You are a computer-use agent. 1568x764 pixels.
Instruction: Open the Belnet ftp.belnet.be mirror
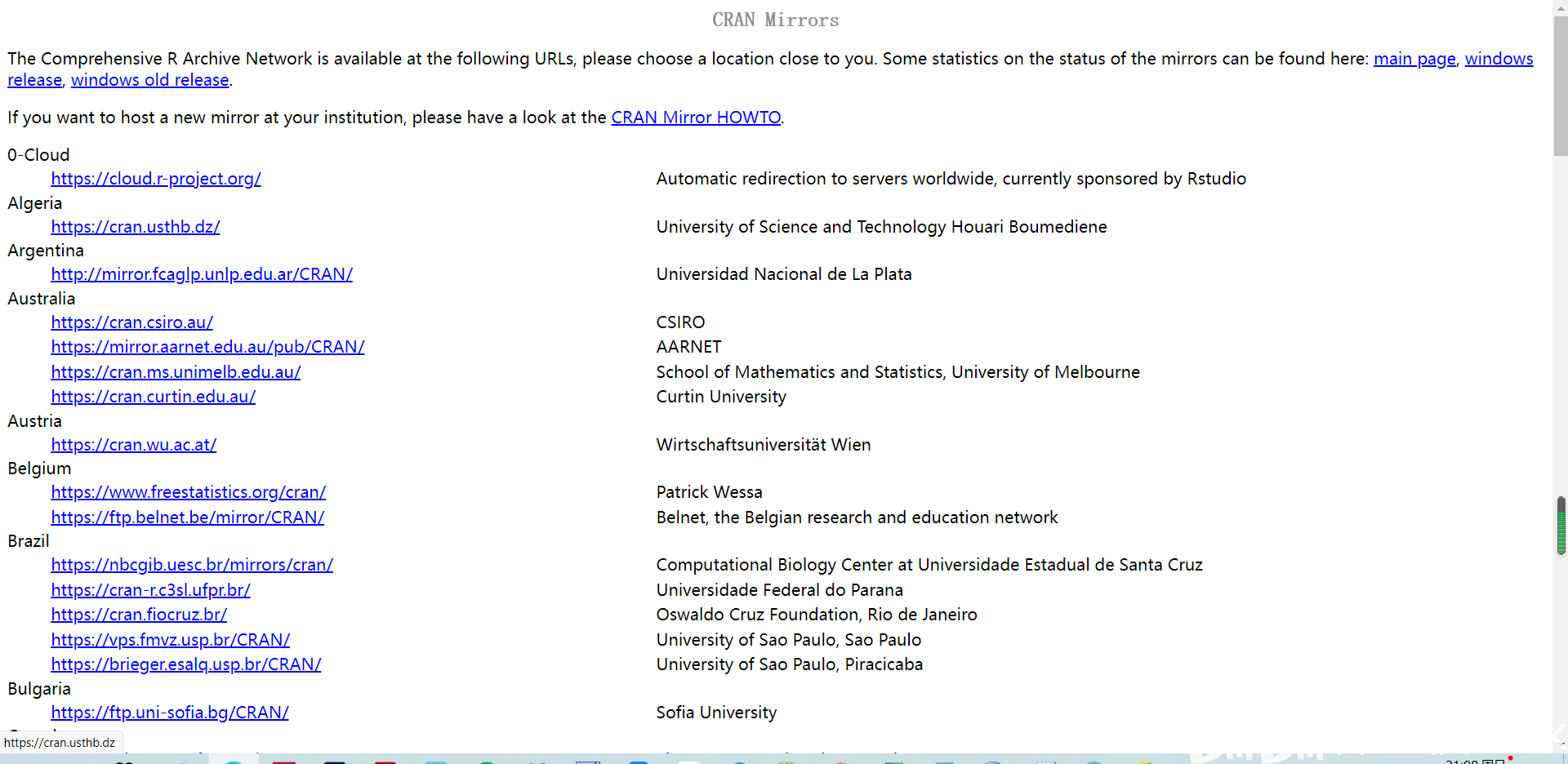pyautogui.click(x=188, y=517)
